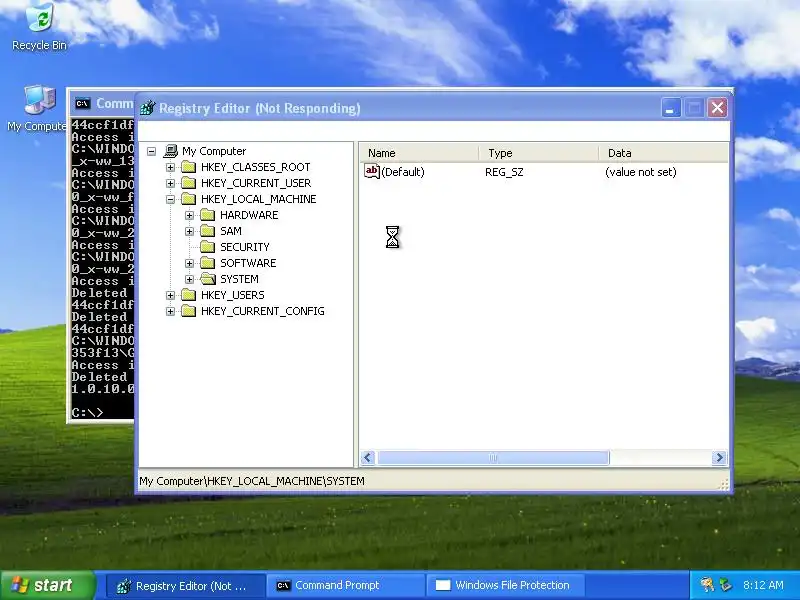Image resolution: width=800 pixels, height=600 pixels.
Task: Close the Registry Editor window
Action: coord(717,108)
